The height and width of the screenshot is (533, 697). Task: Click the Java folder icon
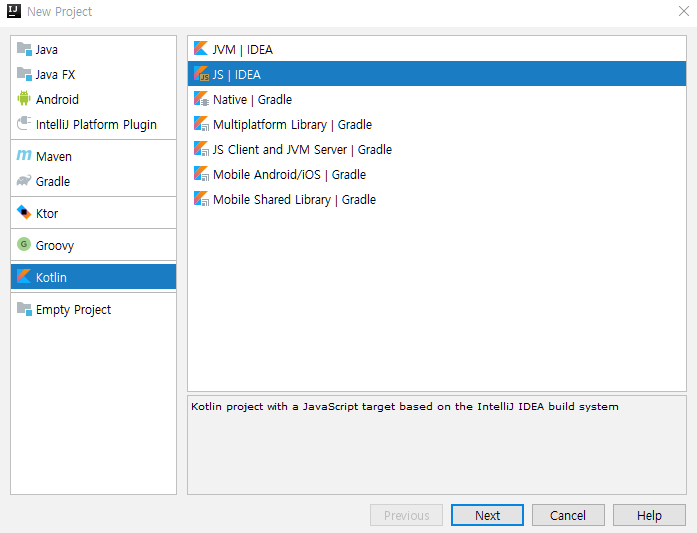click(24, 49)
